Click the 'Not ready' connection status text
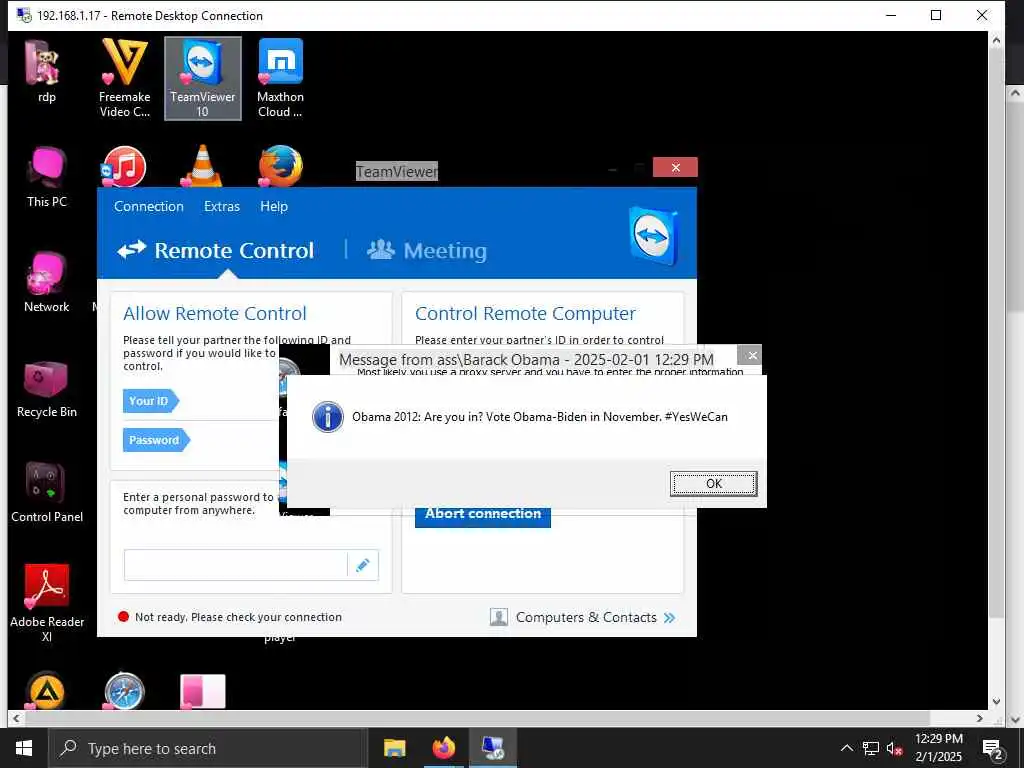The width and height of the screenshot is (1024, 768). pyautogui.click(x=238, y=617)
